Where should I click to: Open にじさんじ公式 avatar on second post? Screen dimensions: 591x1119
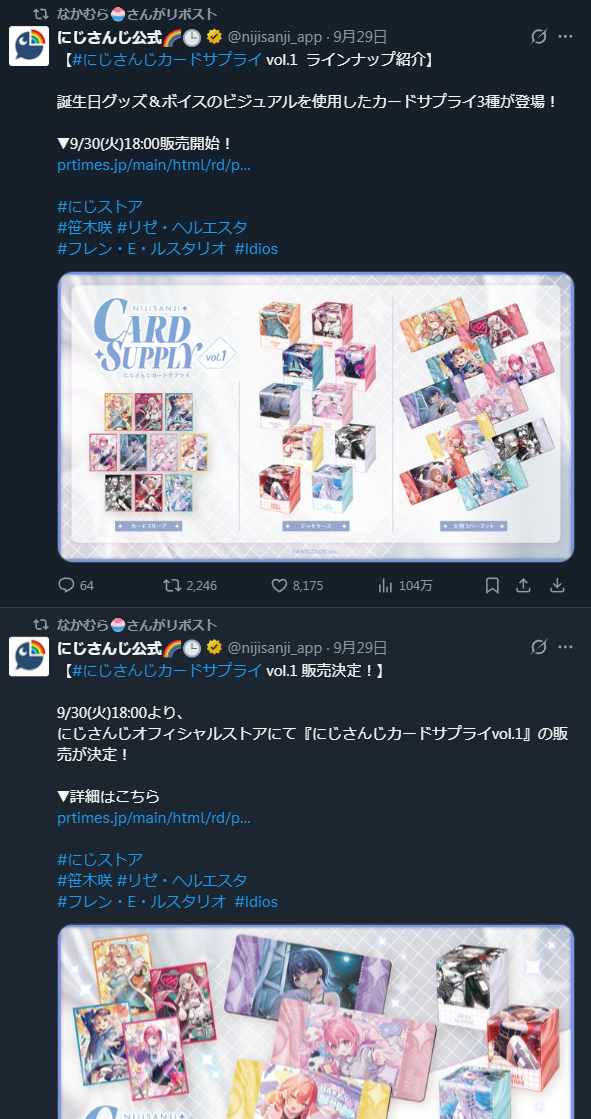(x=29, y=656)
